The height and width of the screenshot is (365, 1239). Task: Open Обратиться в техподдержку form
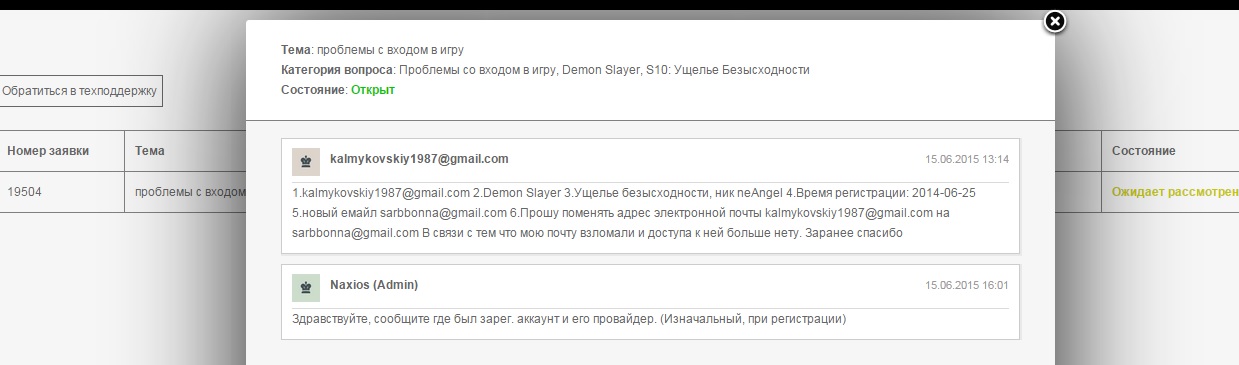tap(80, 91)
